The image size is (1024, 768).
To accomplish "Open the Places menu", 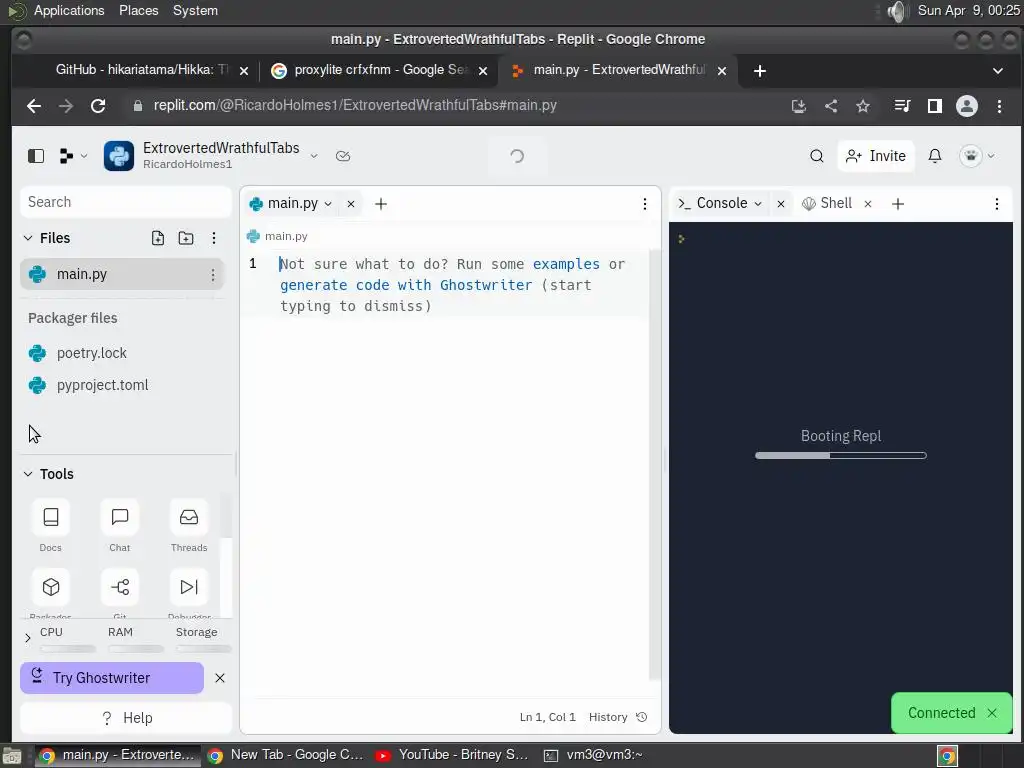I will coord(138,10).
